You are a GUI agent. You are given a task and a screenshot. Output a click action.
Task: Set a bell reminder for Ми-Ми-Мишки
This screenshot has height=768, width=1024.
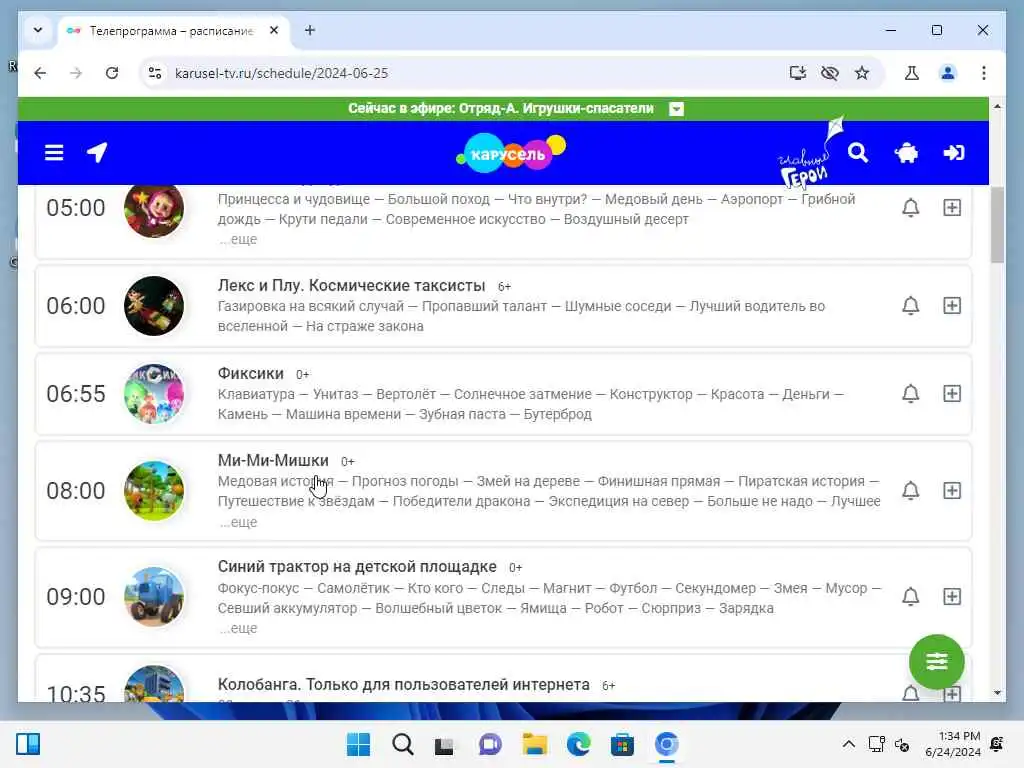pos(910,490)
